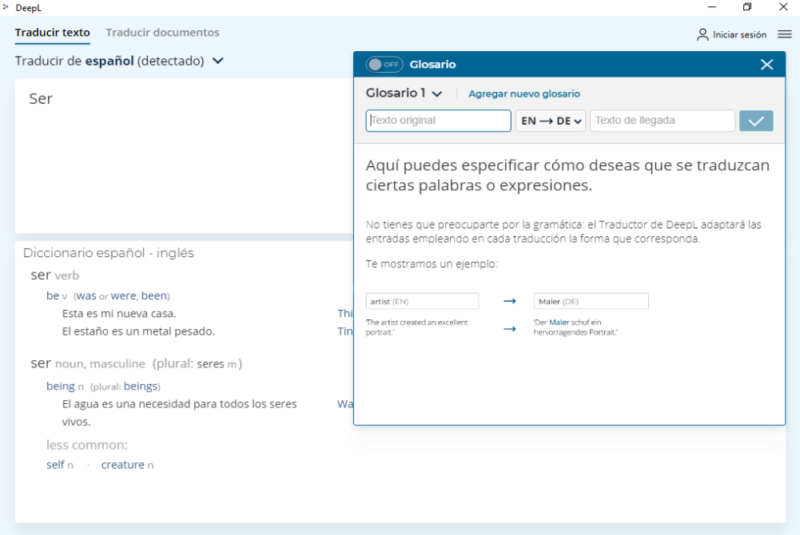Select the Traducir texto tab

click(52, 32)
